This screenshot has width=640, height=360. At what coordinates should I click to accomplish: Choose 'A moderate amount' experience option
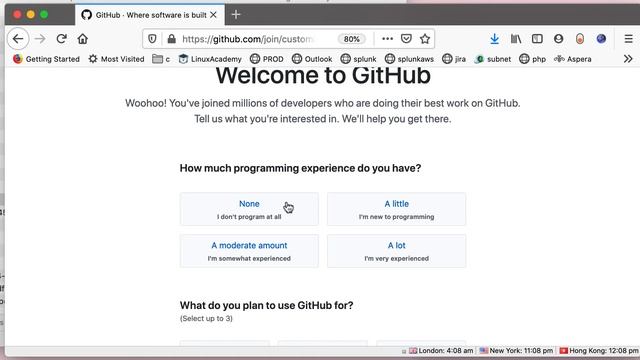point(249,251)
